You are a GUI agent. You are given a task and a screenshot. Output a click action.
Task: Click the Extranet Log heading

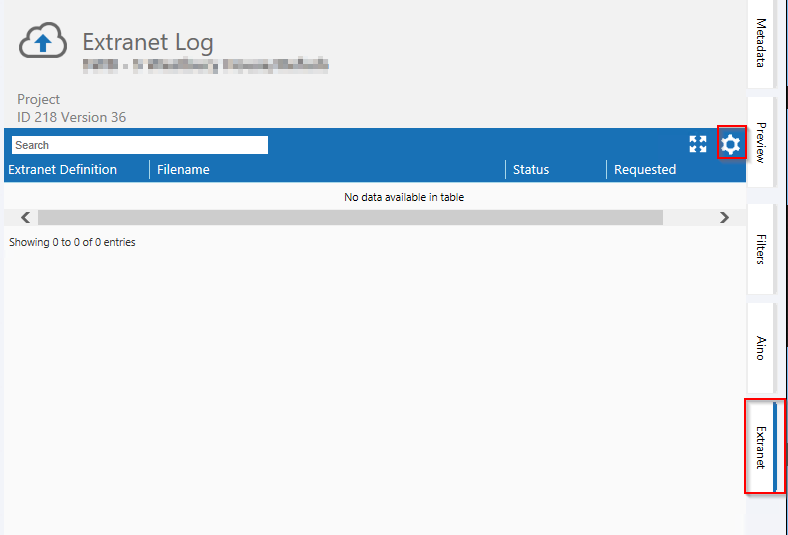pyautogui.click(x=148, y=42)
